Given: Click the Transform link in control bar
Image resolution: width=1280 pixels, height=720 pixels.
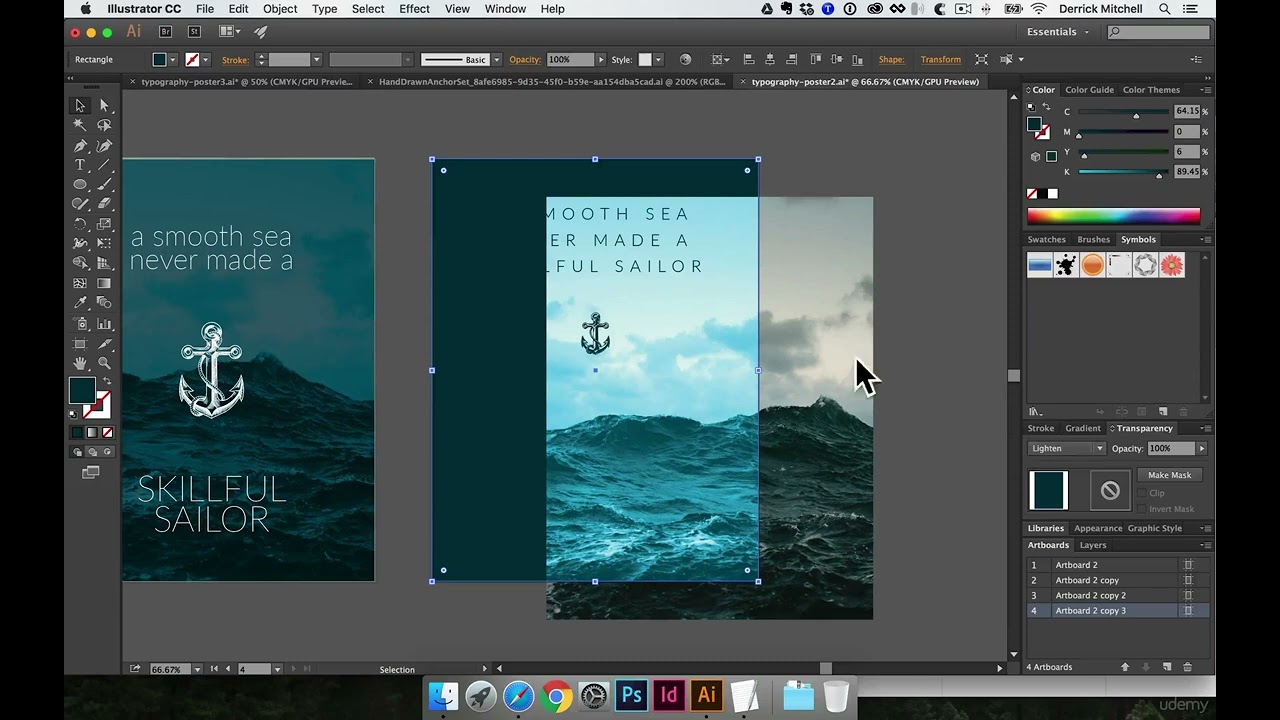Looking at the screenshot, I should (940, 60).
